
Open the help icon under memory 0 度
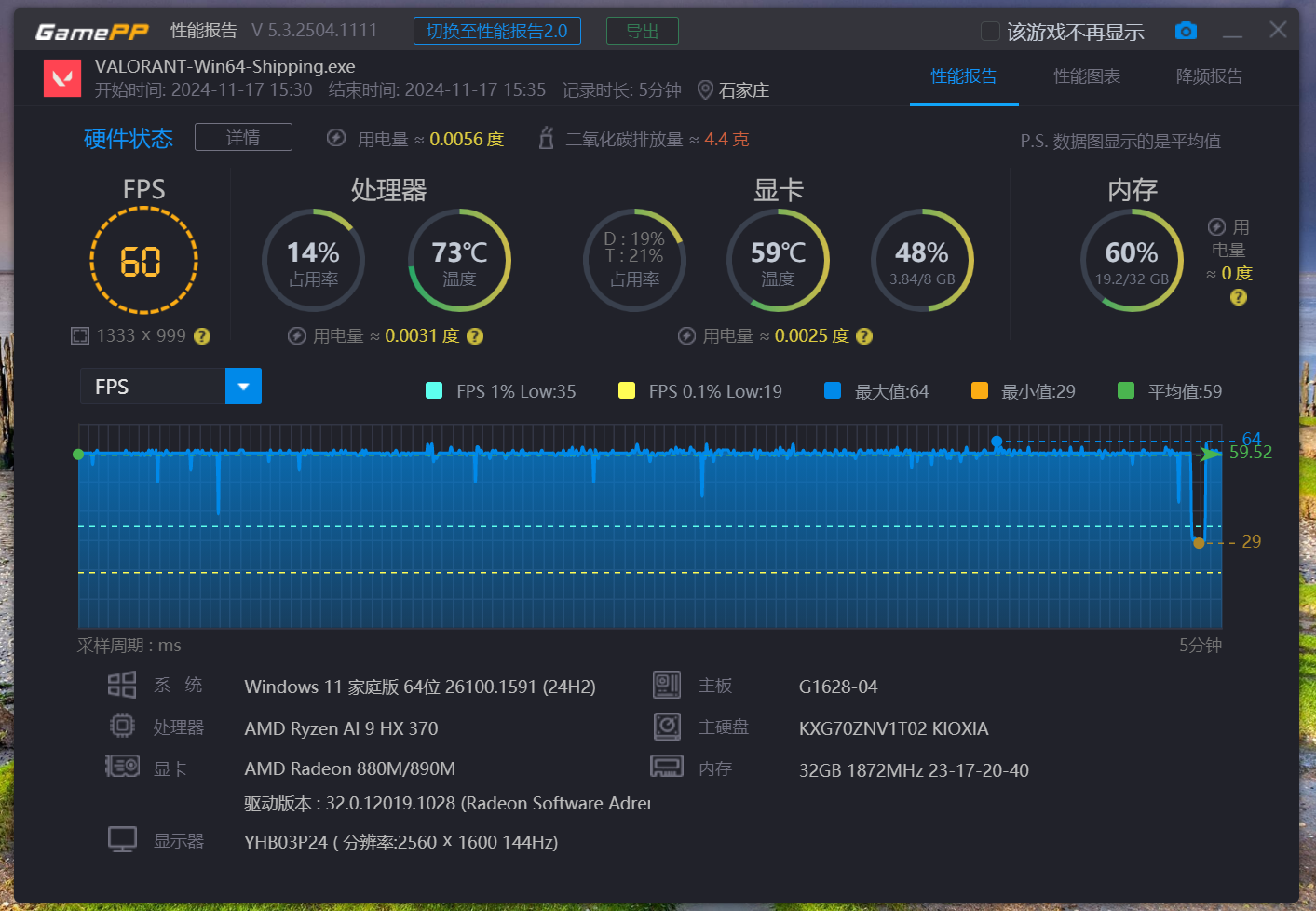pos(1238,297)
